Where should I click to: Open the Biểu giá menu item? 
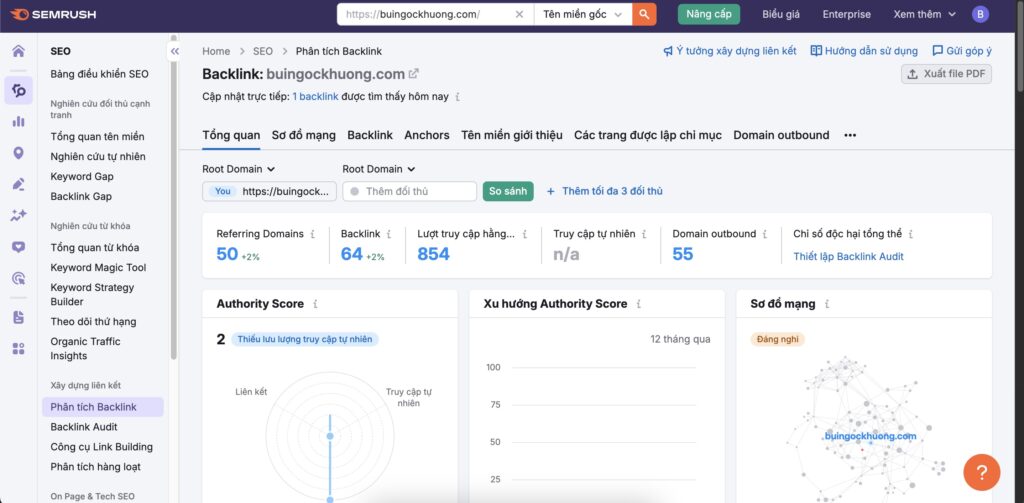pyautogui.click(x=780, y=14)
